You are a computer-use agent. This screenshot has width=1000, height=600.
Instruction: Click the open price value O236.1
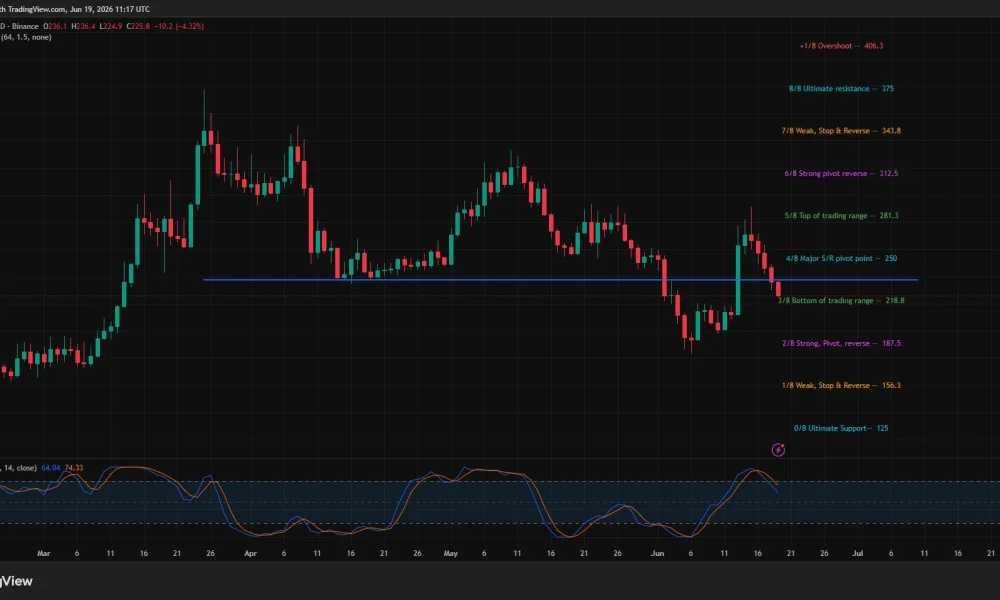pyautogui.click(x=55, y=26)
